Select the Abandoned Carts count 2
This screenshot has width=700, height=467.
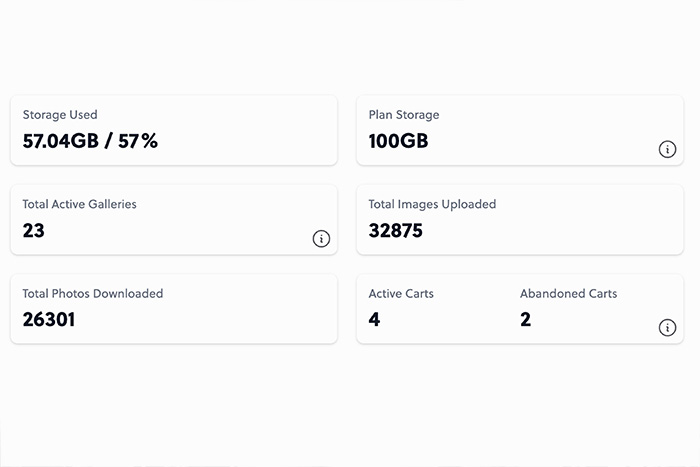[x=526, y=320]
